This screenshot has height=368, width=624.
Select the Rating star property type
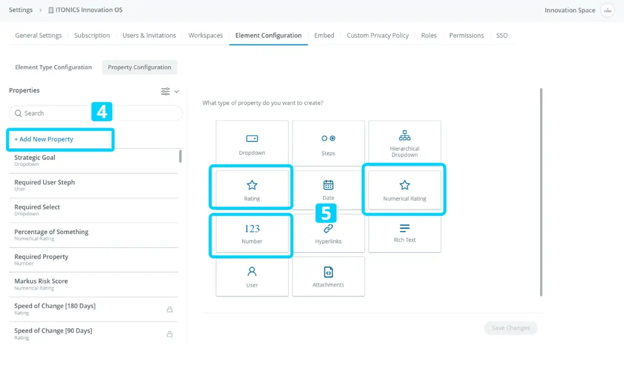click(252, 188)
